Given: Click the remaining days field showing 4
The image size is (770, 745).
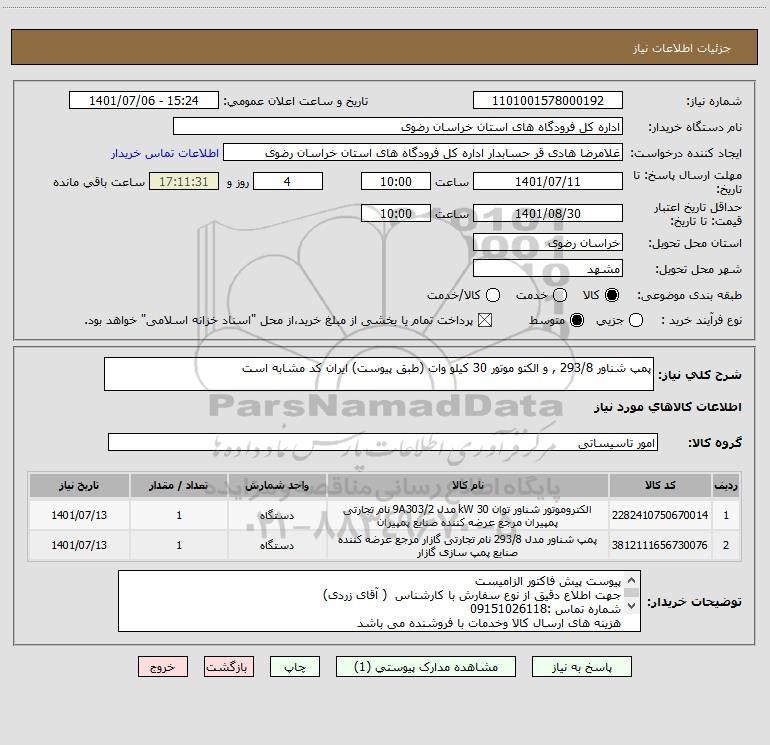Looking at the screenshot, I should [x=288, y=181].
